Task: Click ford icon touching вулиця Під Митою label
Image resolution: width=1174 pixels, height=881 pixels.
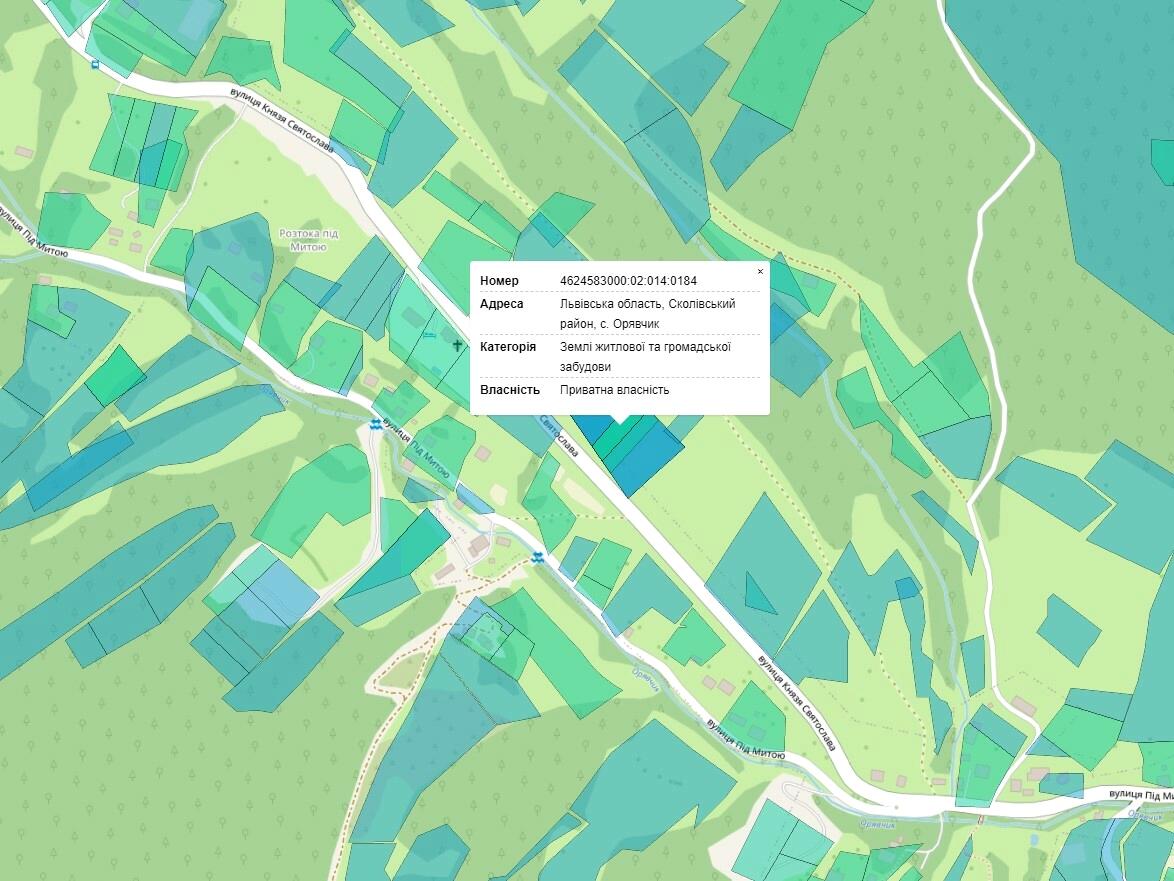Action: (x=376, y=425)
